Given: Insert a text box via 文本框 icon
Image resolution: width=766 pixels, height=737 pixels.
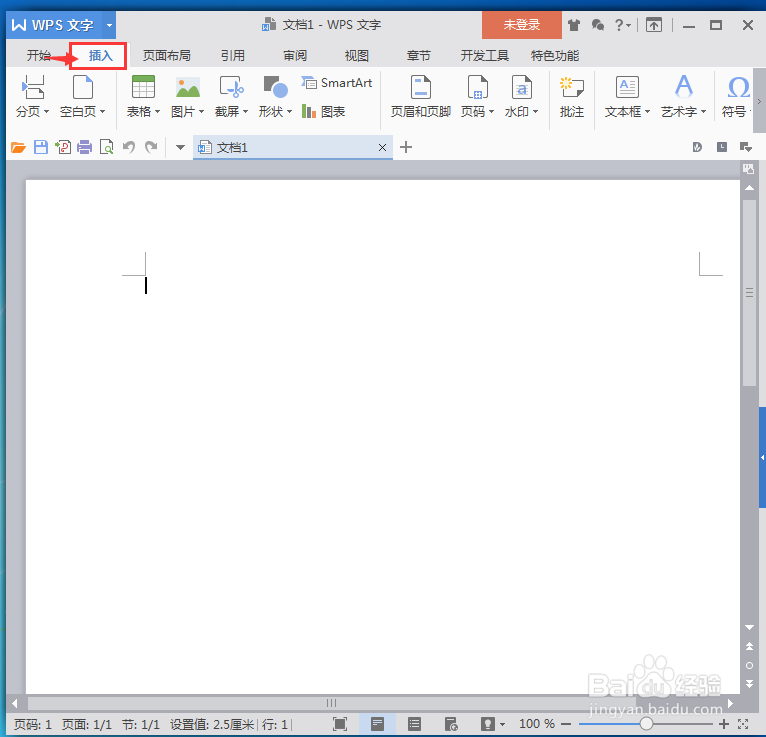Looking at the screenshot, I should click(x=627, y=87).
